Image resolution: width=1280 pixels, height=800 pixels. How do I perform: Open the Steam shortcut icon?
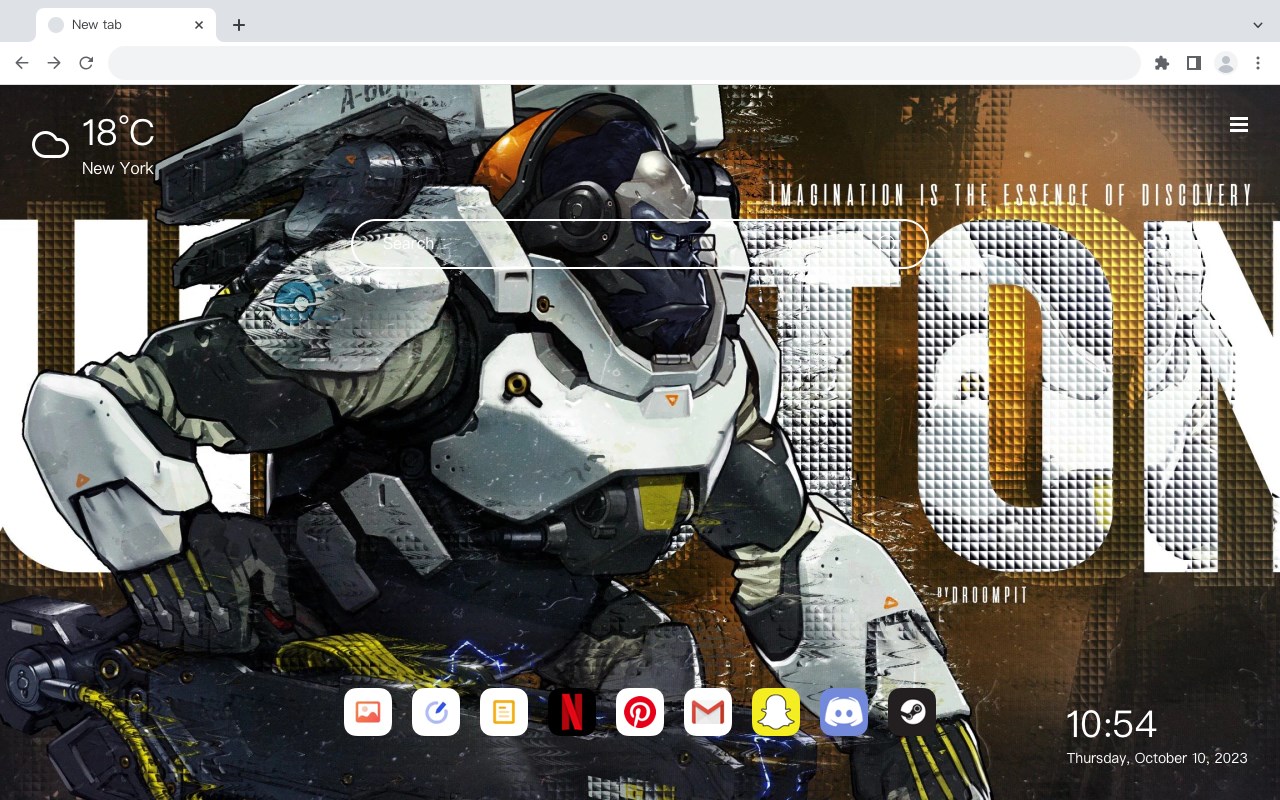(912, 712)
